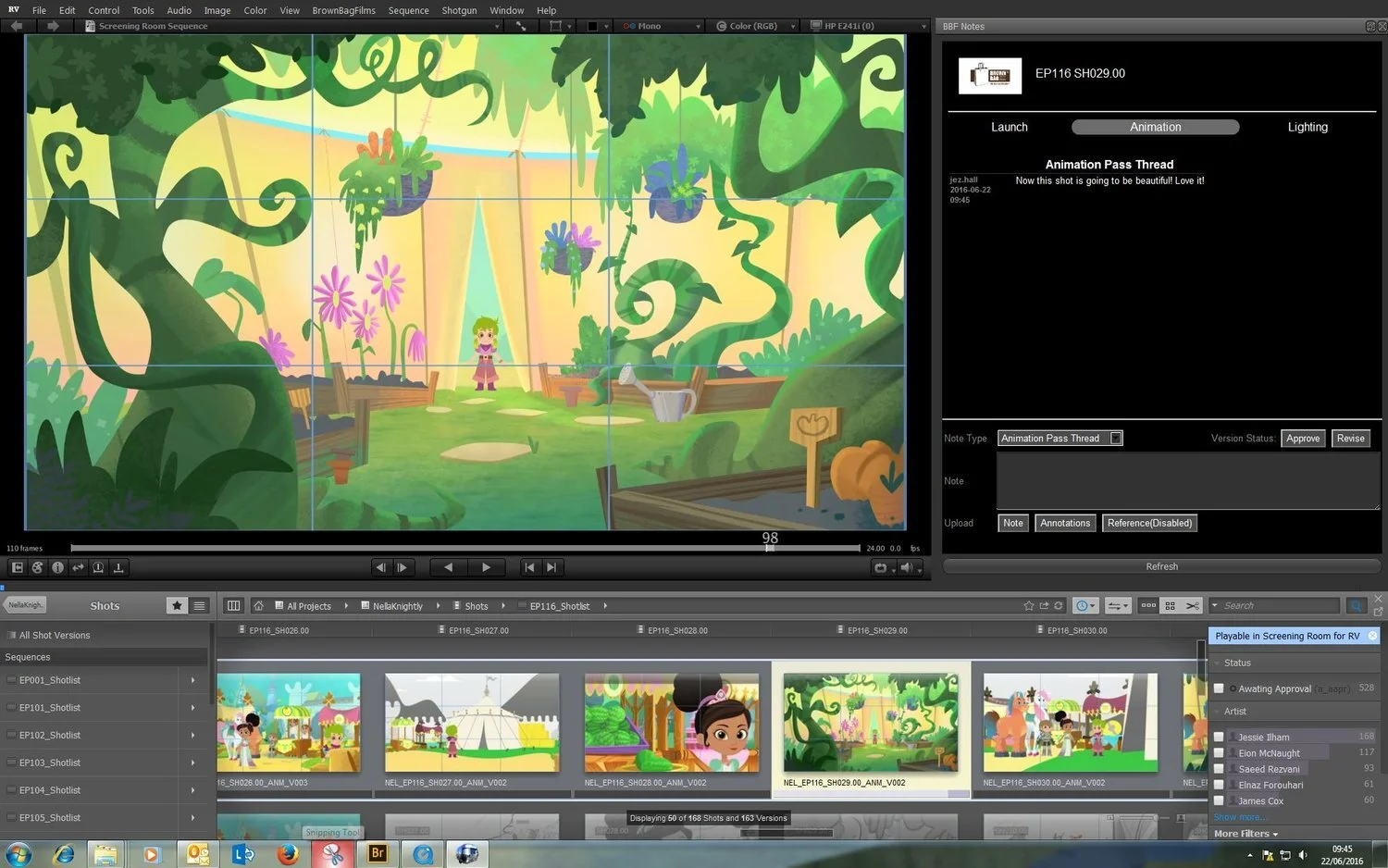Play the sequence forward
The width and height of the screenshot is (1388, 868).
[x=486, y=567]
